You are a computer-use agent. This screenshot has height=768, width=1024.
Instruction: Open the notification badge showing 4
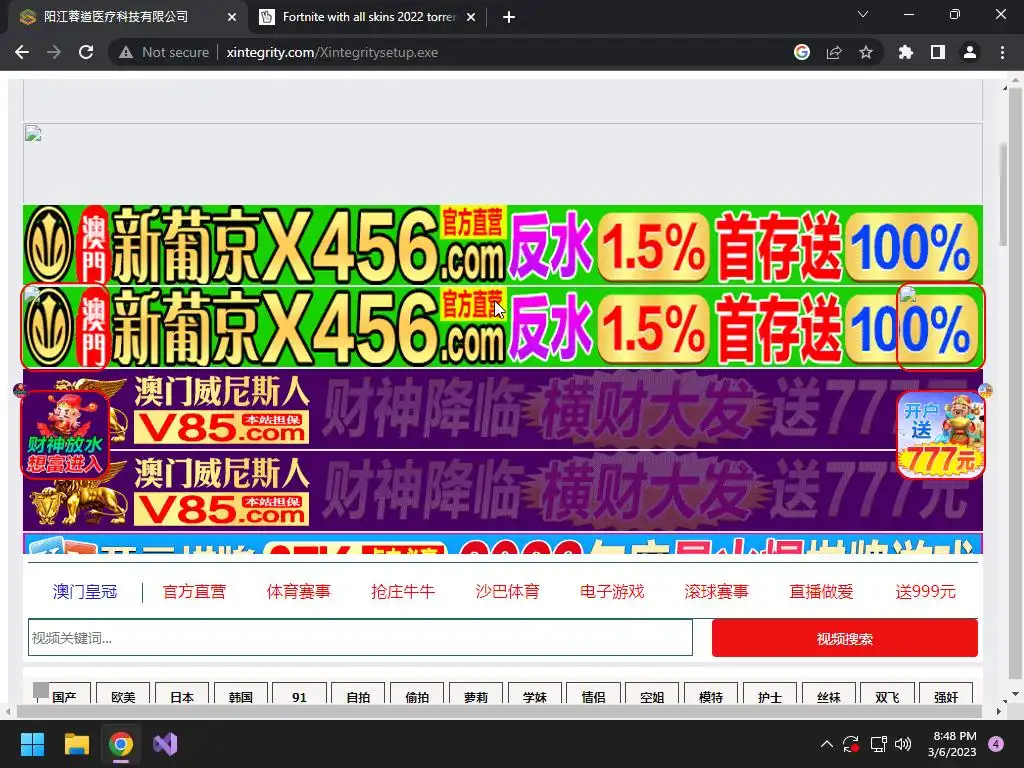click(x=996, y=744)
